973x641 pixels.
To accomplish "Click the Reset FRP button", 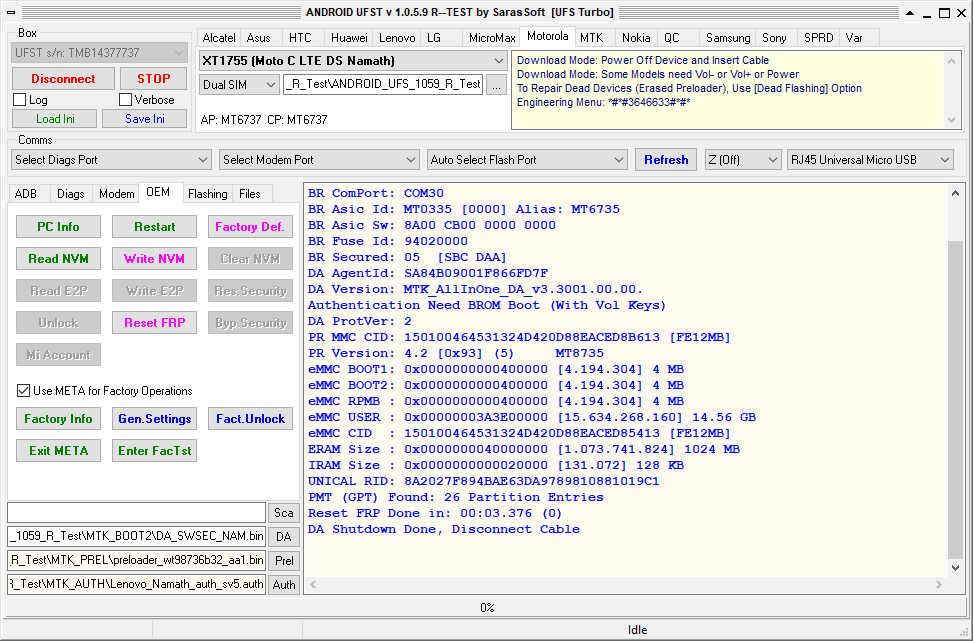I will click(155, 323).
